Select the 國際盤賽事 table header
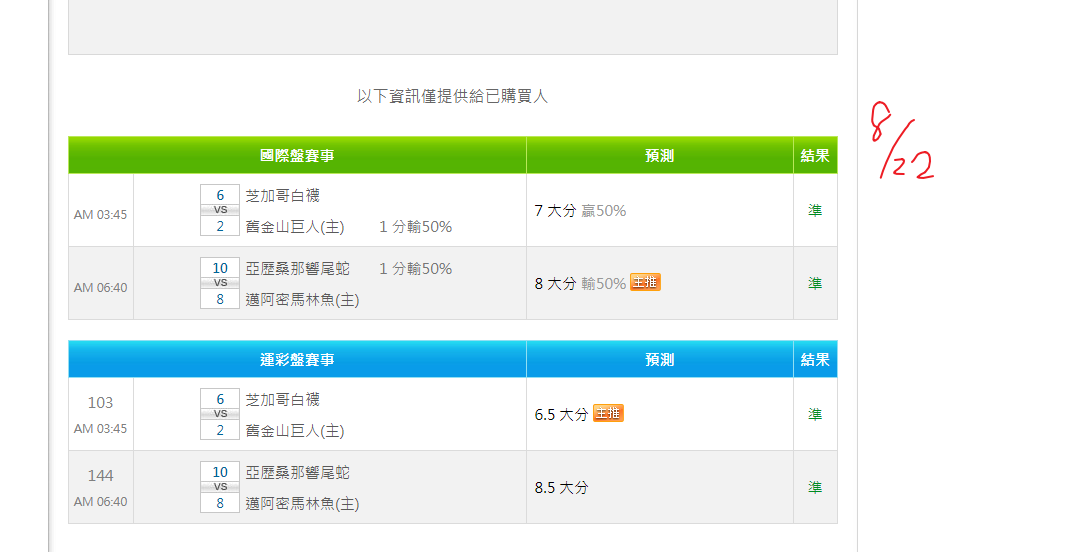 coord(297,156)
